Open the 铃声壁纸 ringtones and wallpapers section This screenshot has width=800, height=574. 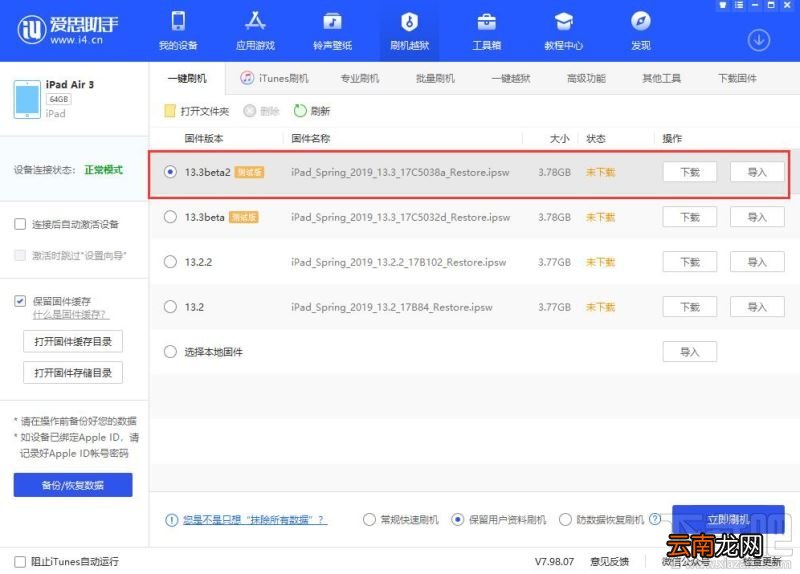[x=332, y=31]
